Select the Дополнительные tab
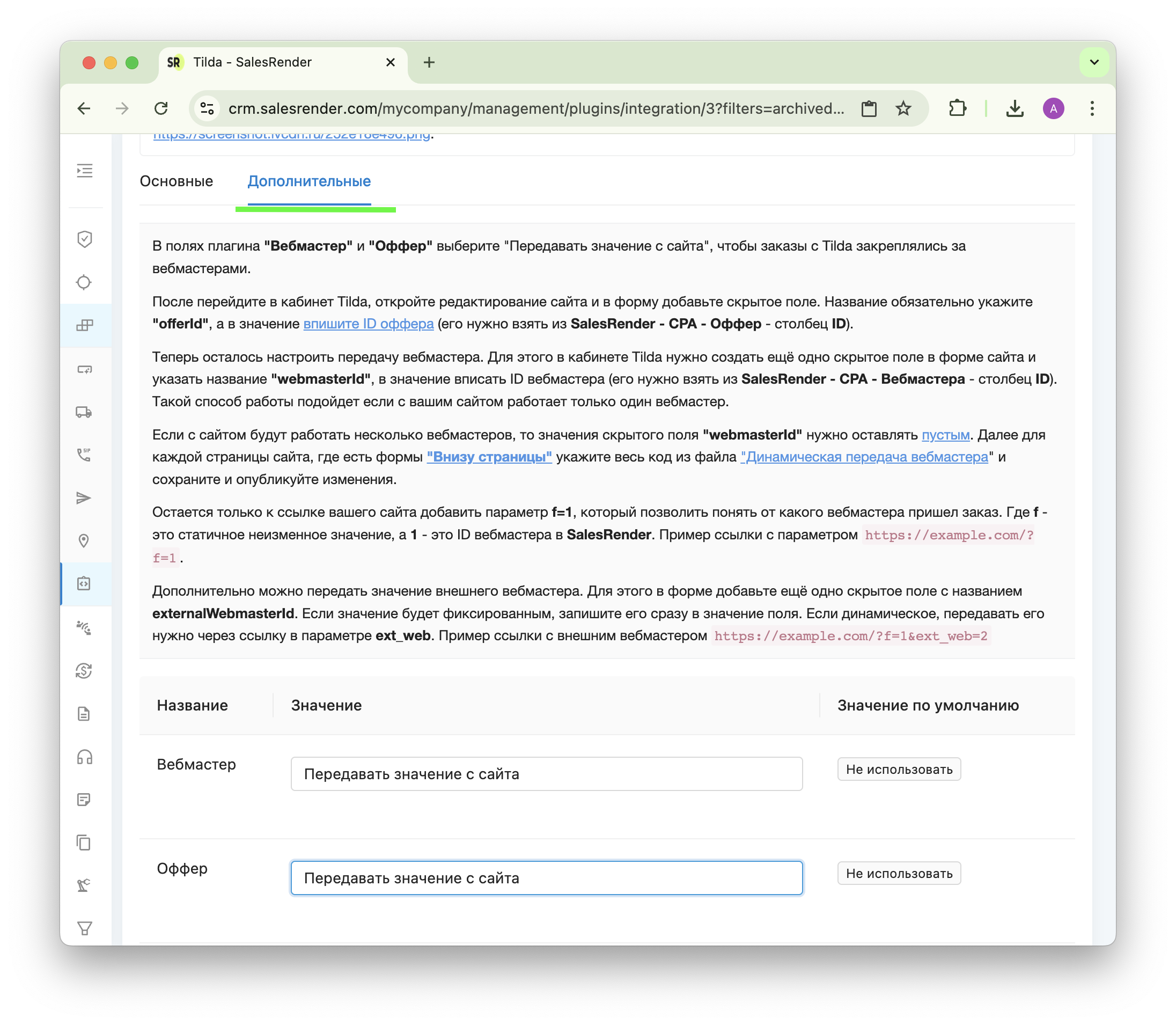 coord(308,181)
